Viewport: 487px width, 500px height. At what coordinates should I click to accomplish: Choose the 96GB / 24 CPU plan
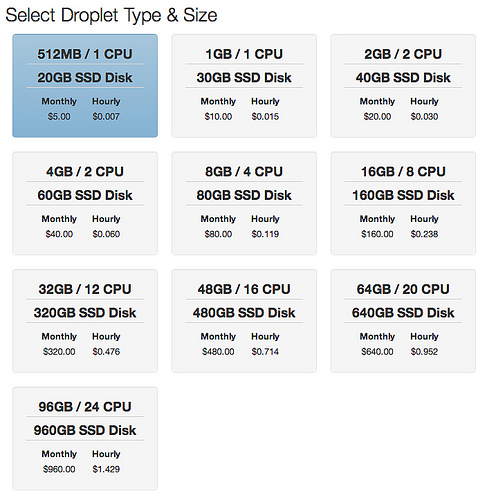coord(85,438)
